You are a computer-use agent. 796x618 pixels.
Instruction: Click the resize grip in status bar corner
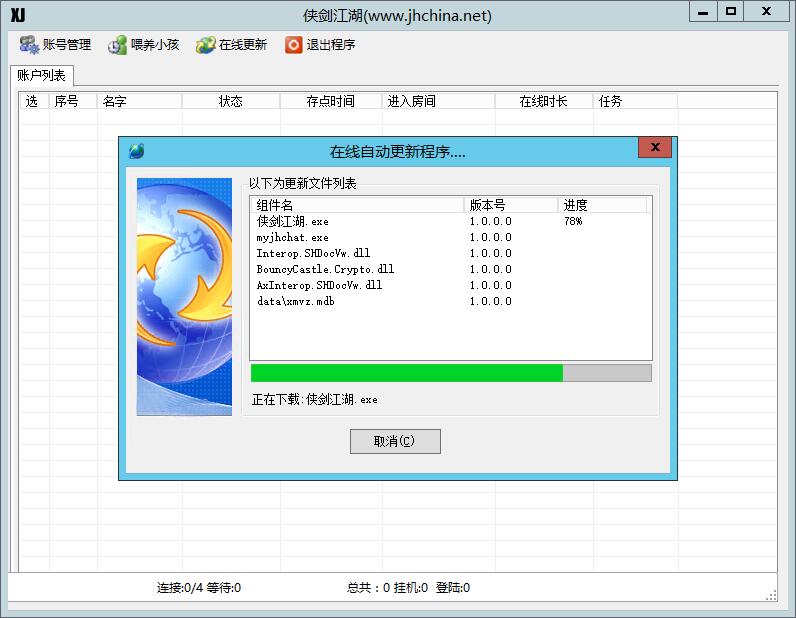pos(771,595)
